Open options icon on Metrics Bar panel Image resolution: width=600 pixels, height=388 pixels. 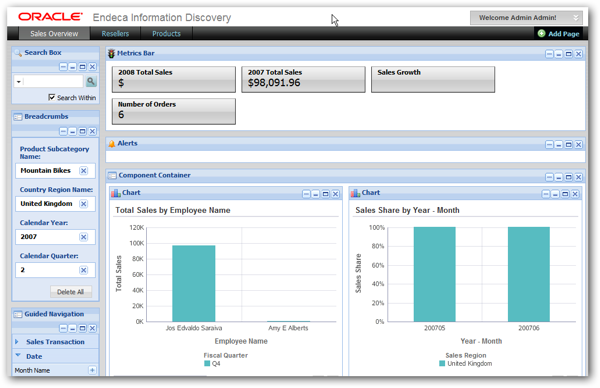[549, 54]
